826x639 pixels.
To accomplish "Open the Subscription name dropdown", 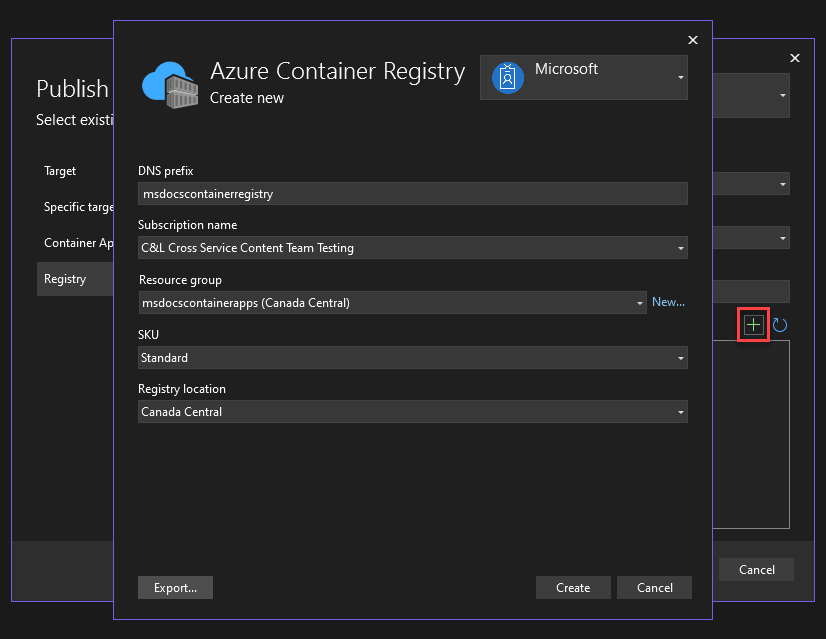I will 680,247.
